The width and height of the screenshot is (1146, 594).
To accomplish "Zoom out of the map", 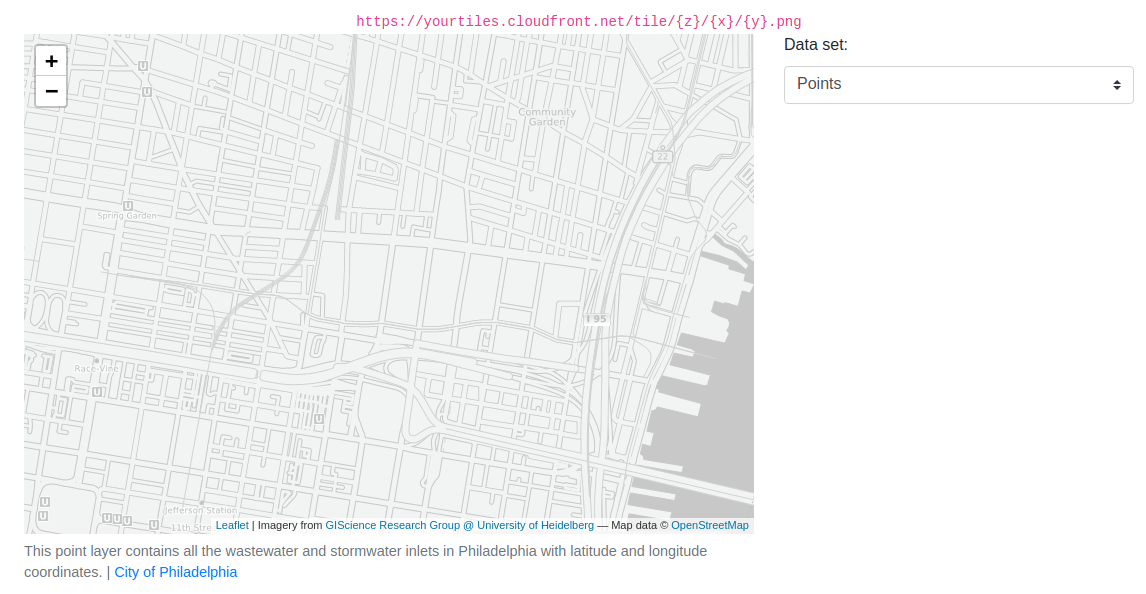I will (51, 91).
